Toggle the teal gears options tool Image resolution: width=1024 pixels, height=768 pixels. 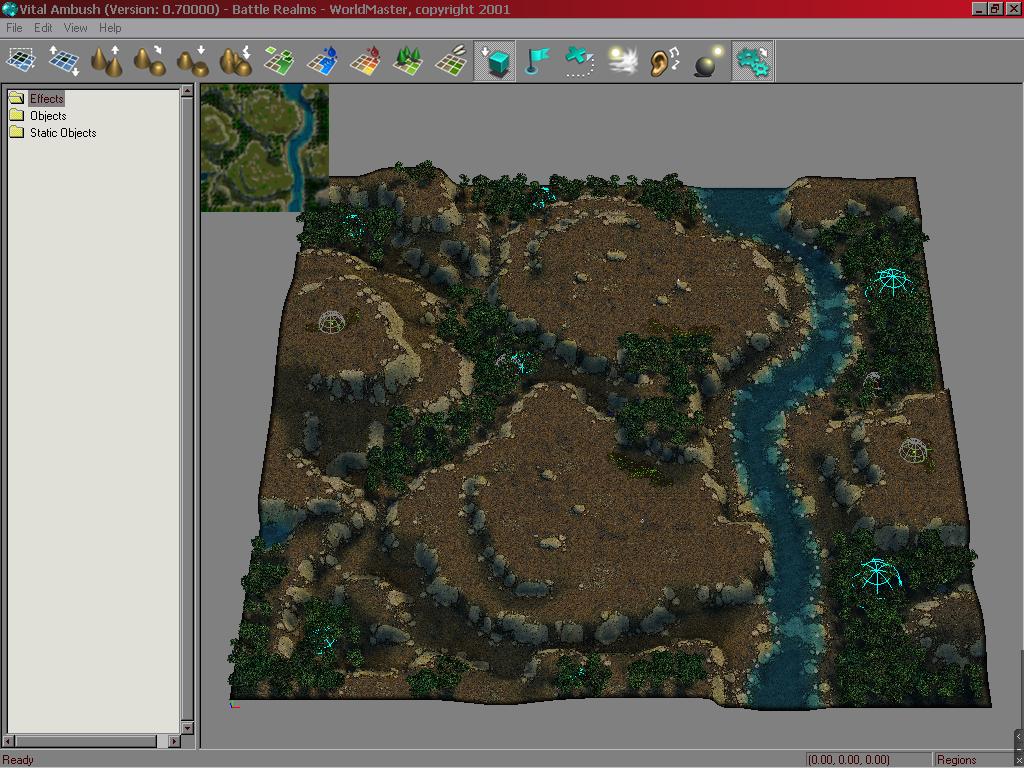point(753,61)
